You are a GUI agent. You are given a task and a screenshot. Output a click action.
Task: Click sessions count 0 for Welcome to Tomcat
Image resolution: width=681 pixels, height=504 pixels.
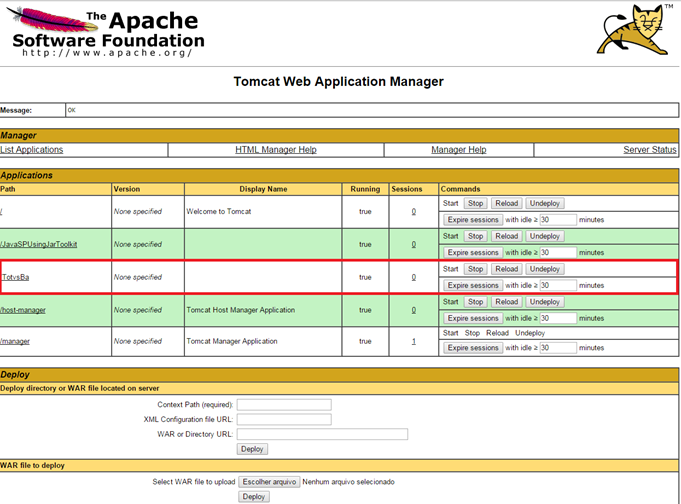413,212
